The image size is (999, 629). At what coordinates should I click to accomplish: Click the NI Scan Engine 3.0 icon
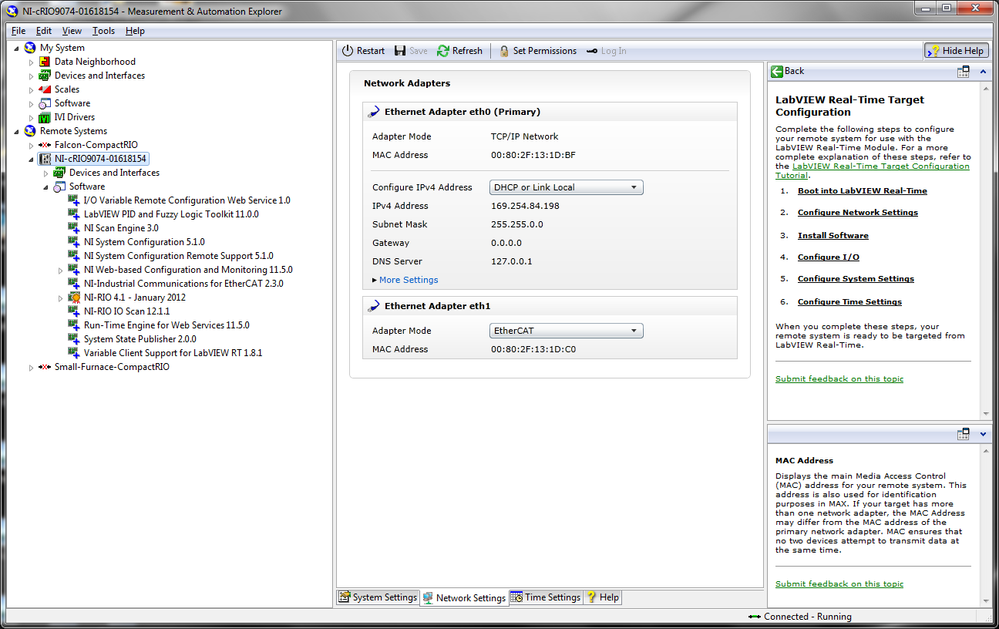(x=74, y=228)
